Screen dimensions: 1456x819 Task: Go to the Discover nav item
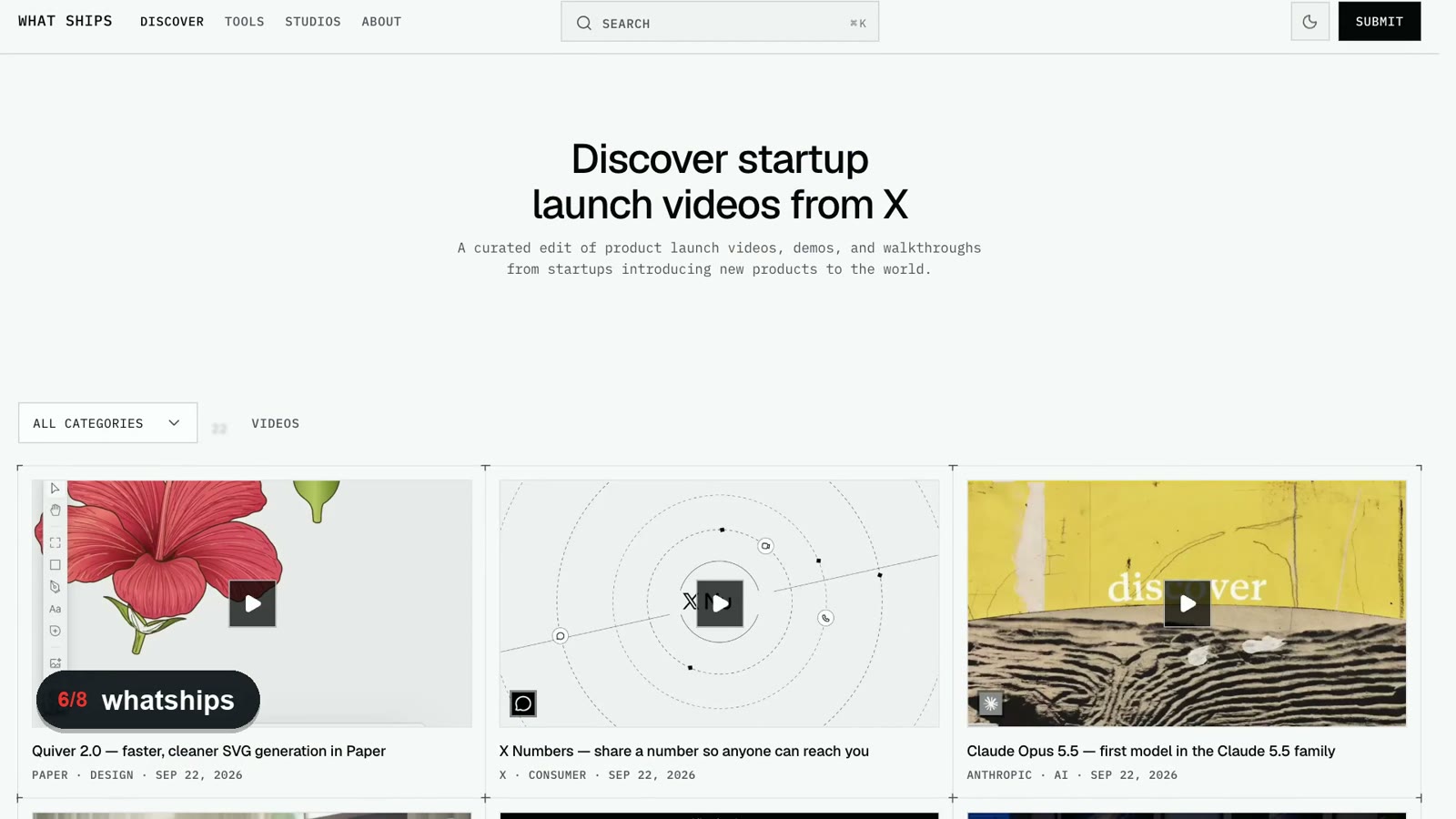coord(172,22)
